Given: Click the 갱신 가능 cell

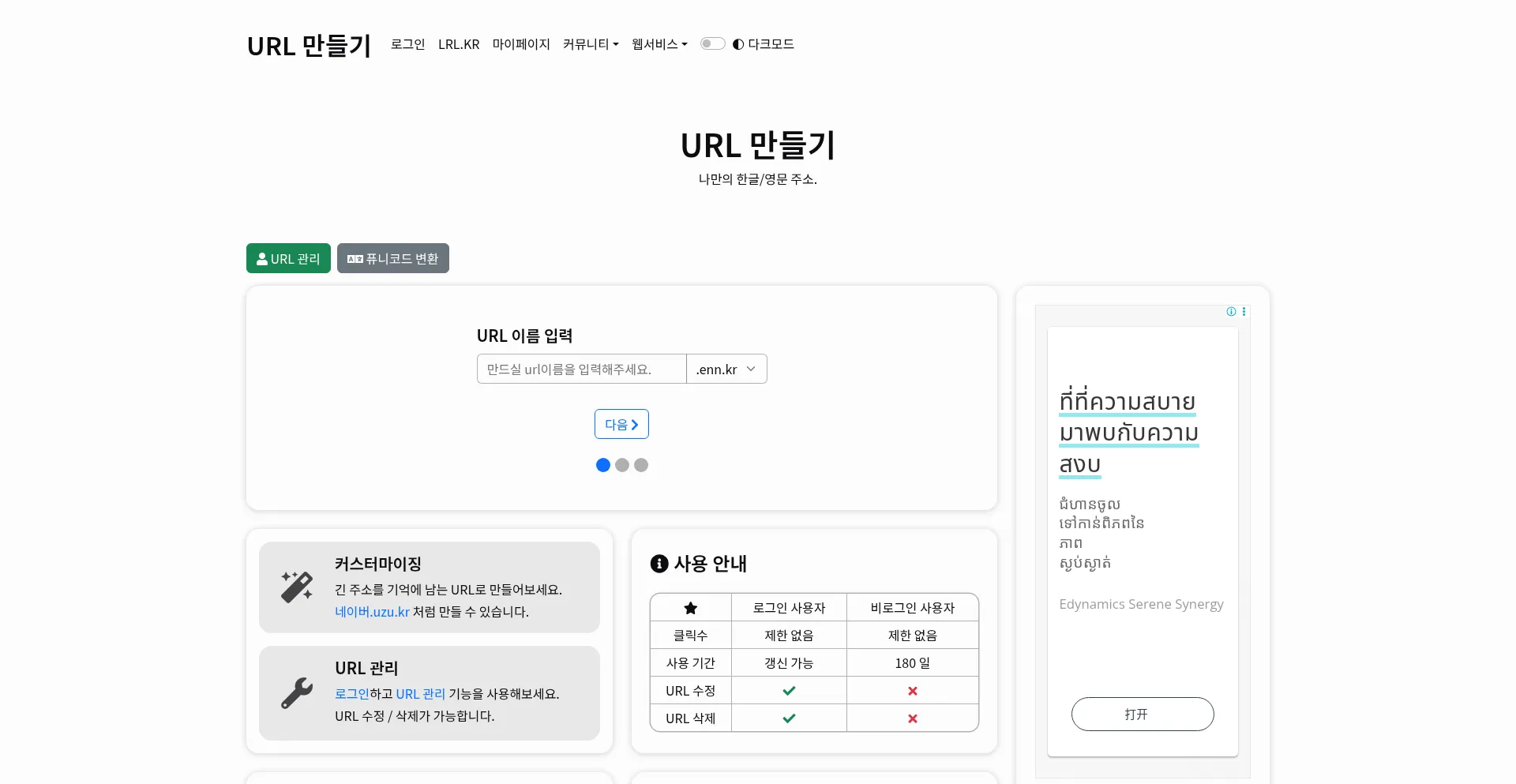Looking at the screenshot, I should tap(789, 663).
